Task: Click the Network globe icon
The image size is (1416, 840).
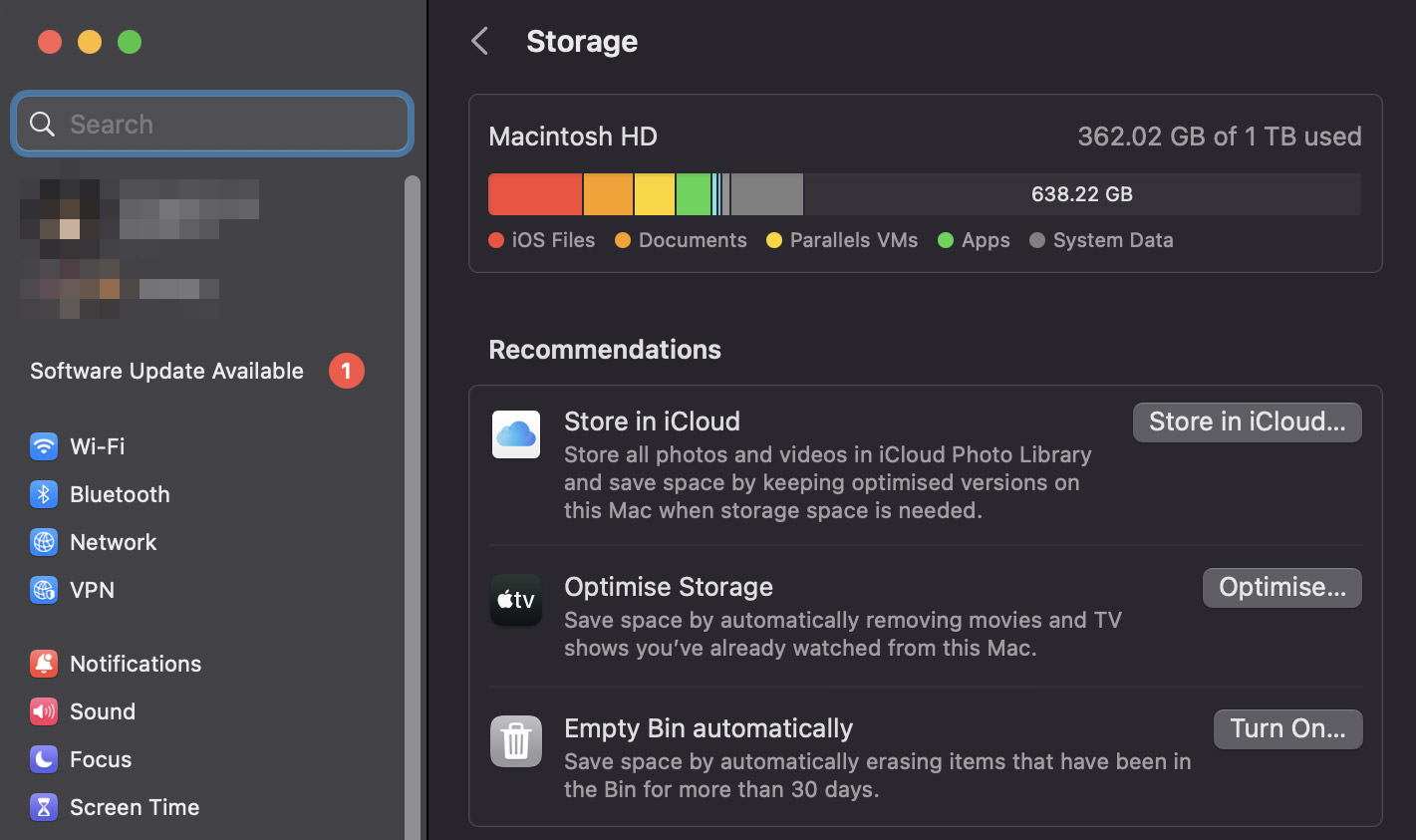Action: coord(44,542)
